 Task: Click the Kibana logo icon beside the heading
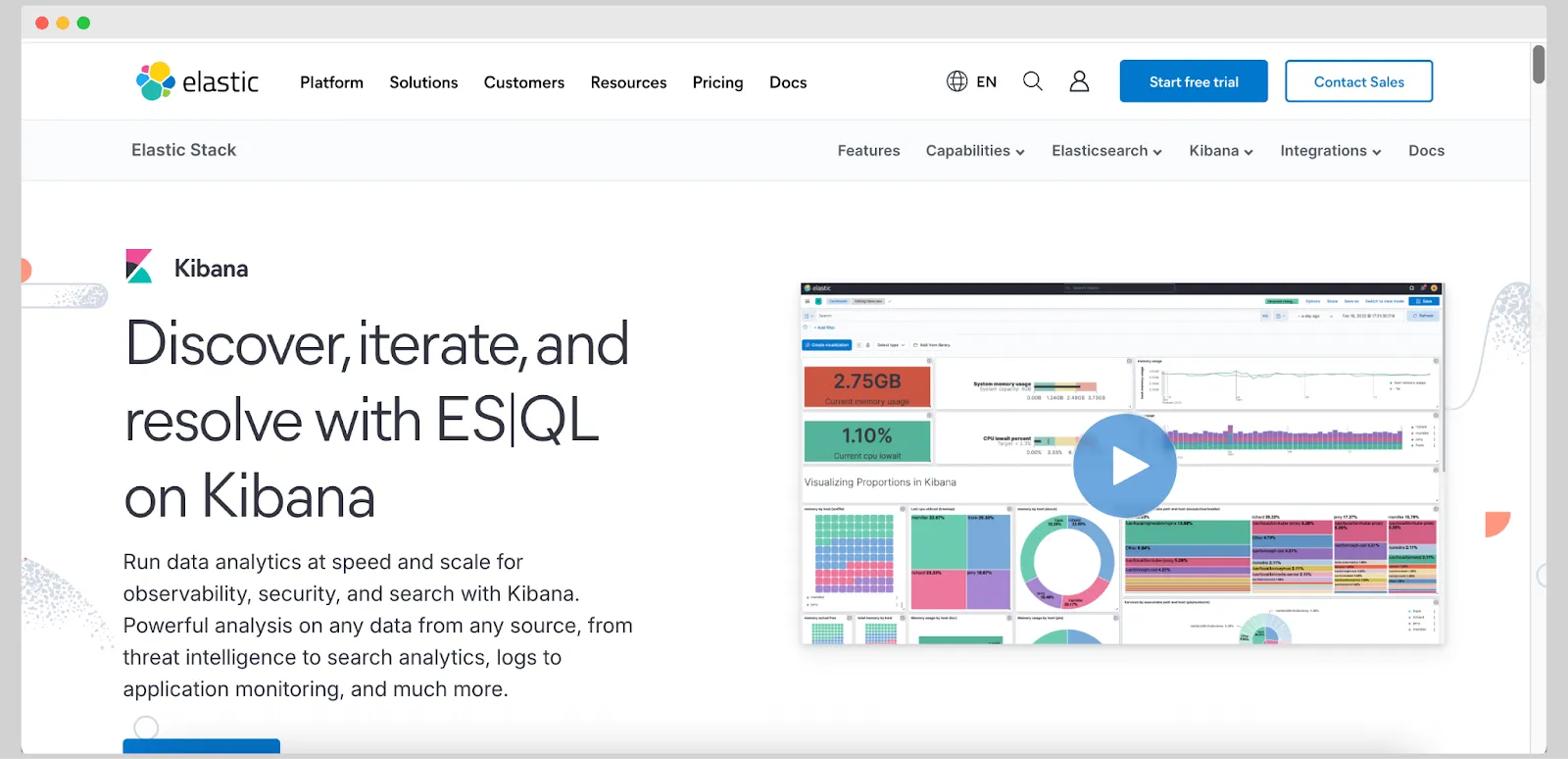tap(139, 266)
